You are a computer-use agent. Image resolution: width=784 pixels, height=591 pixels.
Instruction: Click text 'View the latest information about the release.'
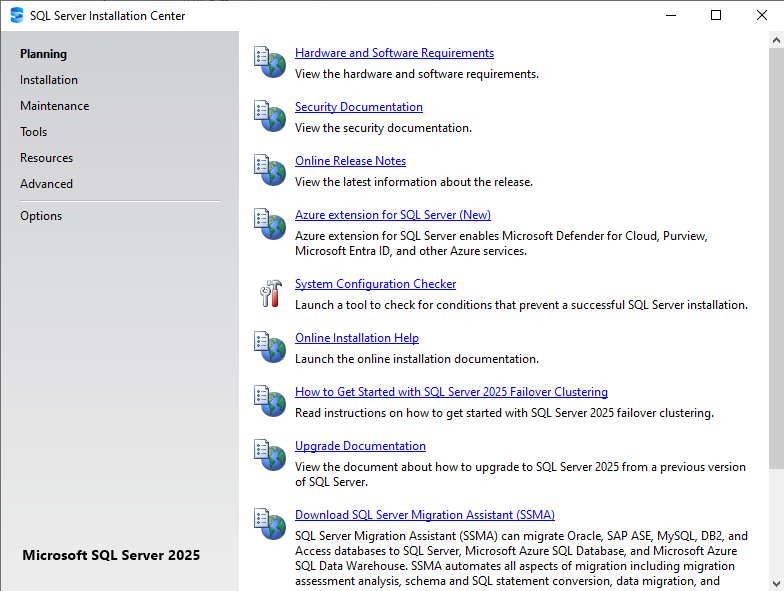[414, 182]
